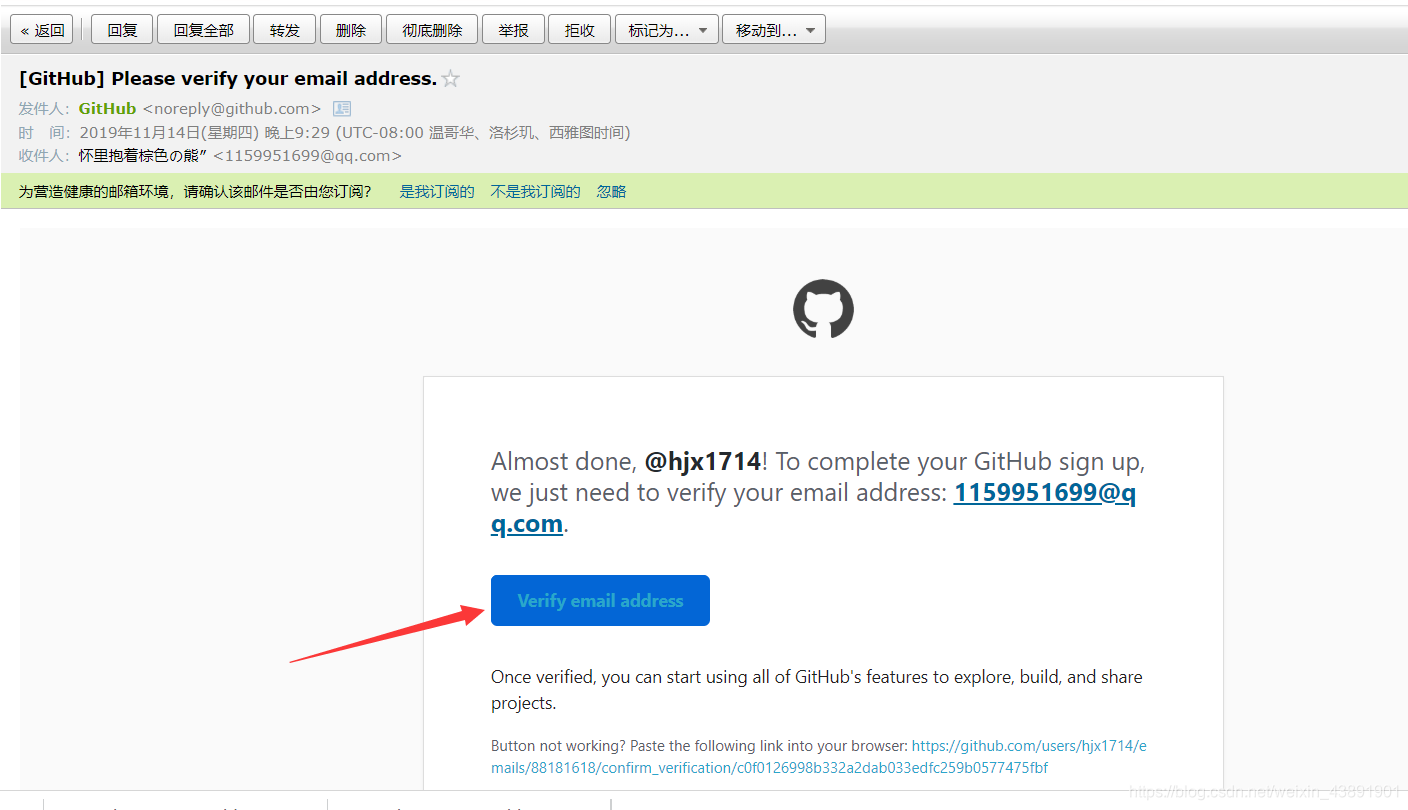This screenshot has width=1408, height=810.
Task: Go back with the 返回 button
Action: [42, 30]
